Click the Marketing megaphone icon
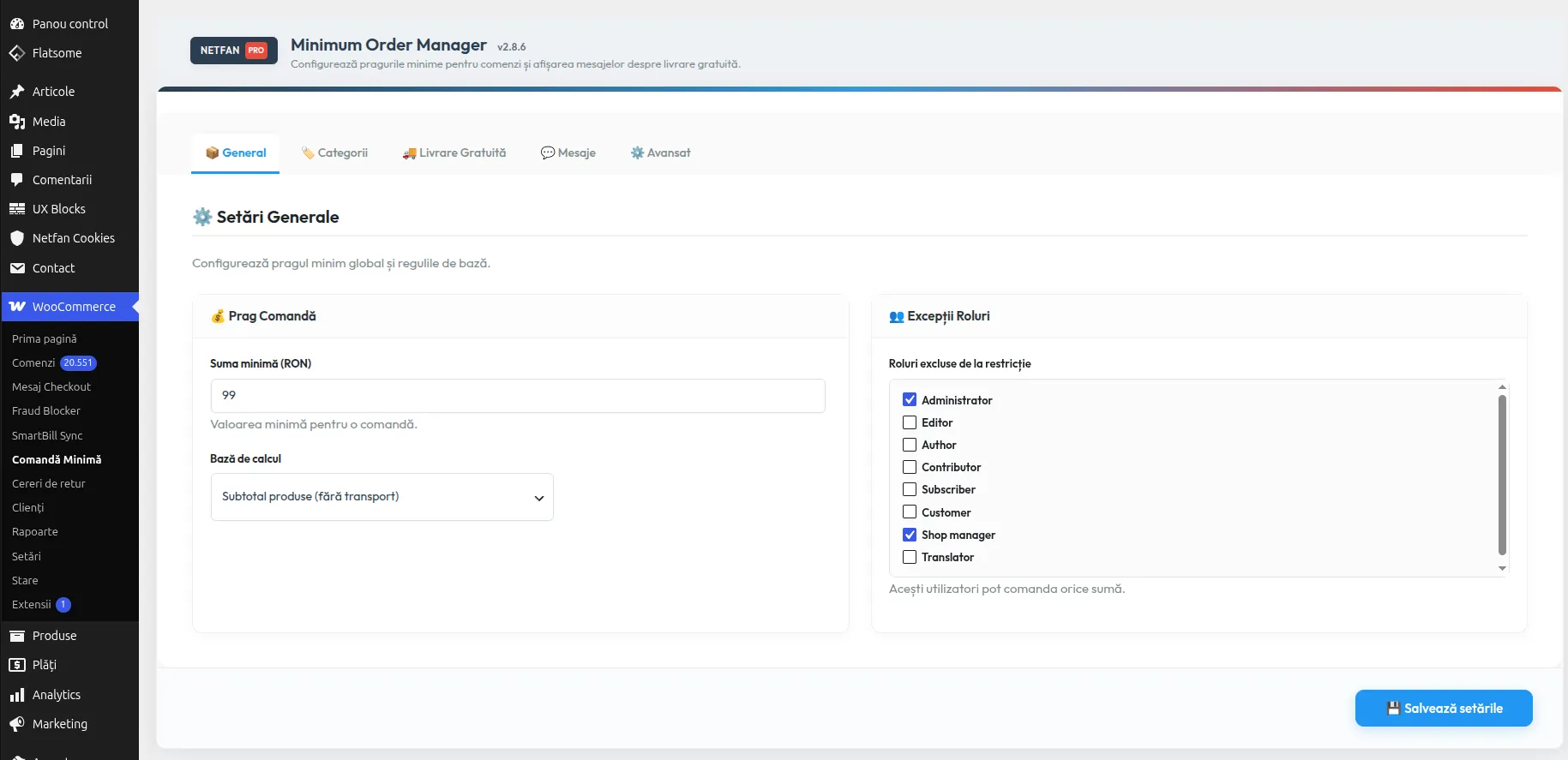Image resolution: width=1568 pixels, height=760 pixels. (17, 724)
